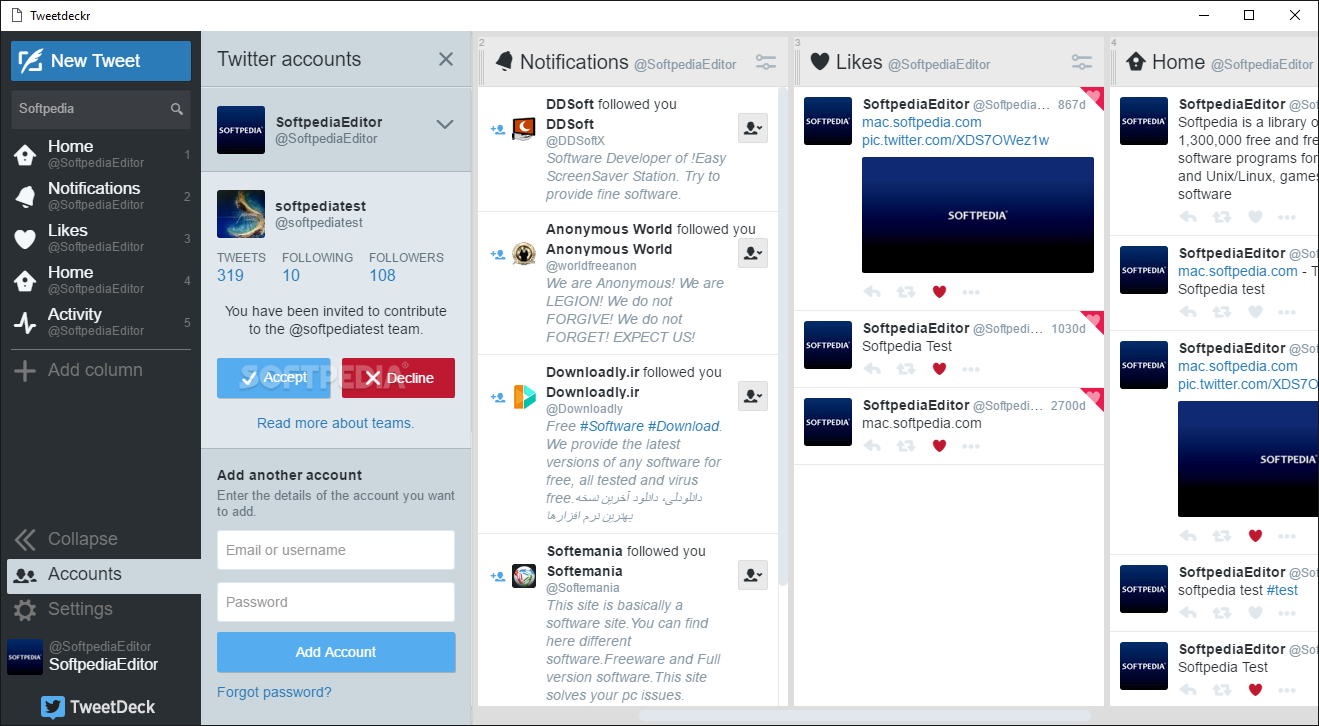Click the search magnifier icon
Image resolution: width=1319 pixels, height=726 pixels.
click(x=177, y=109)
